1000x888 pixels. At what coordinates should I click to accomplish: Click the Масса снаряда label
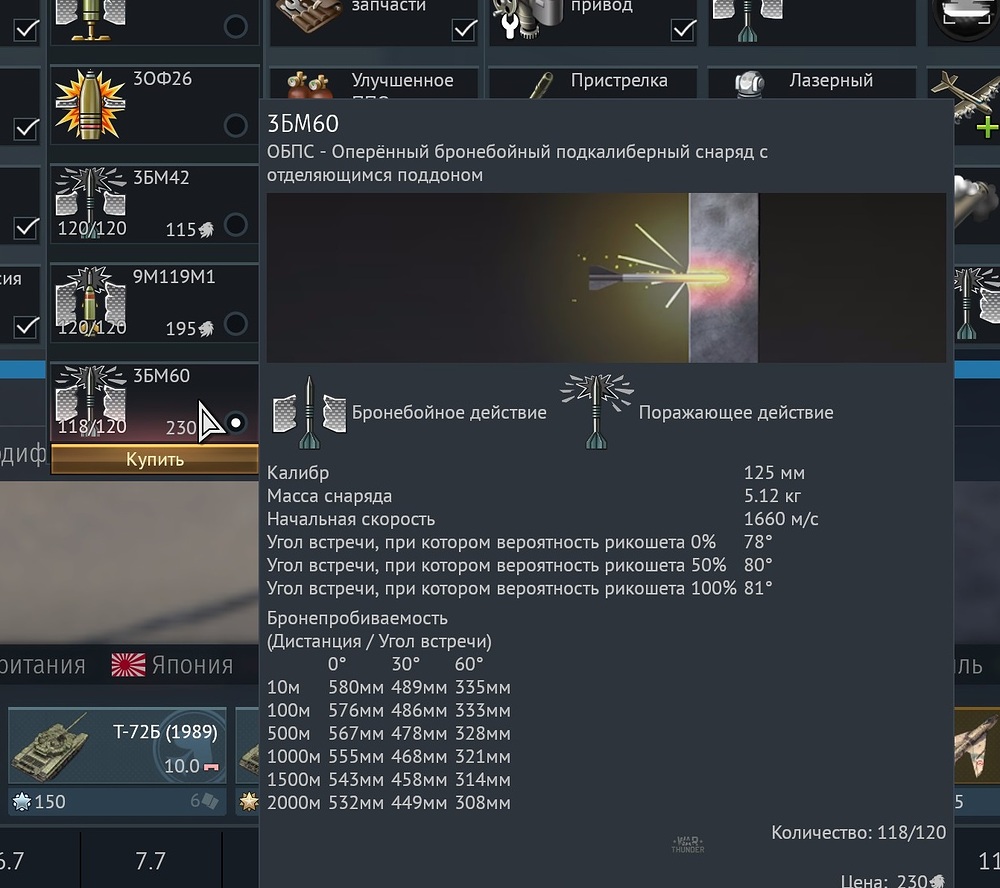coord(329,496)
